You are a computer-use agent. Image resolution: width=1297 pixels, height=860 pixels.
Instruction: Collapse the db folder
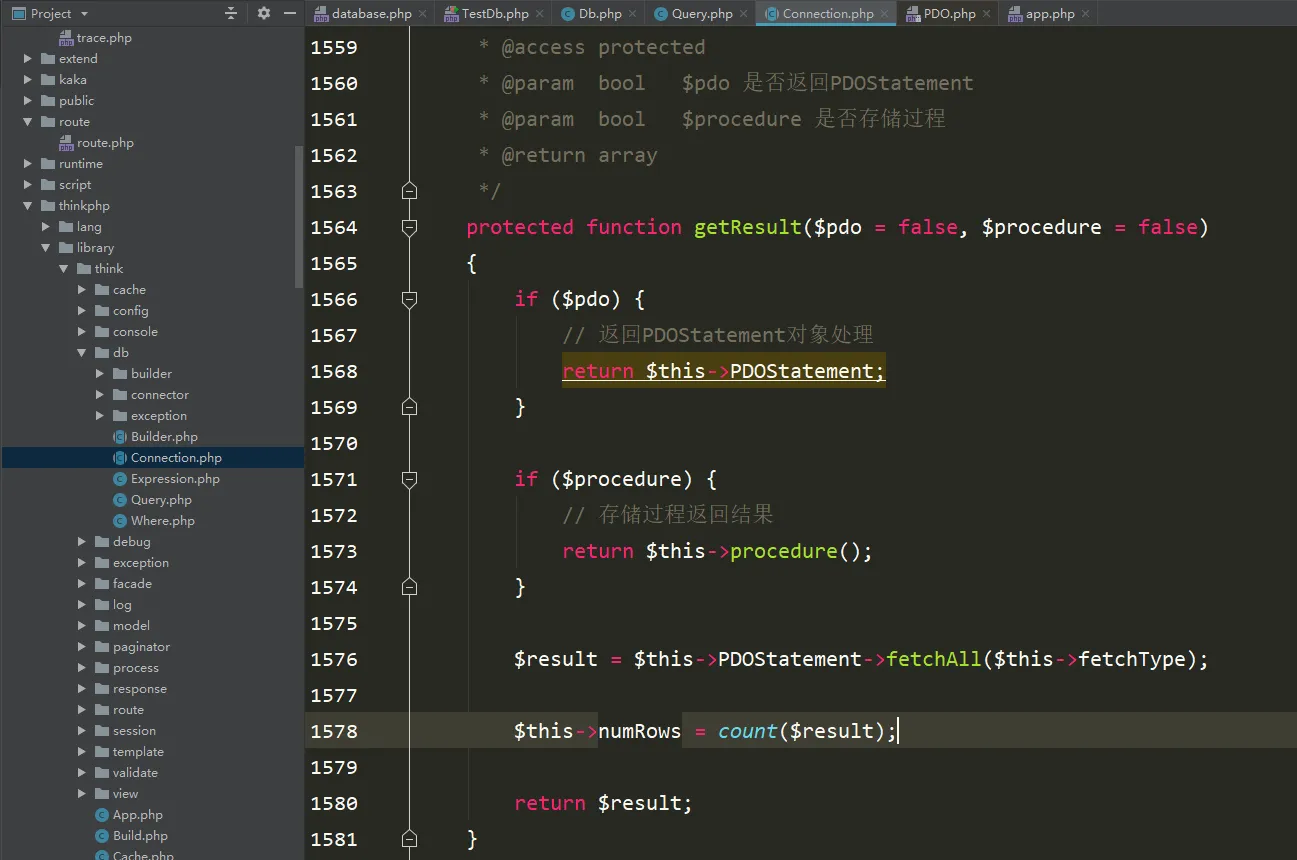82,353
